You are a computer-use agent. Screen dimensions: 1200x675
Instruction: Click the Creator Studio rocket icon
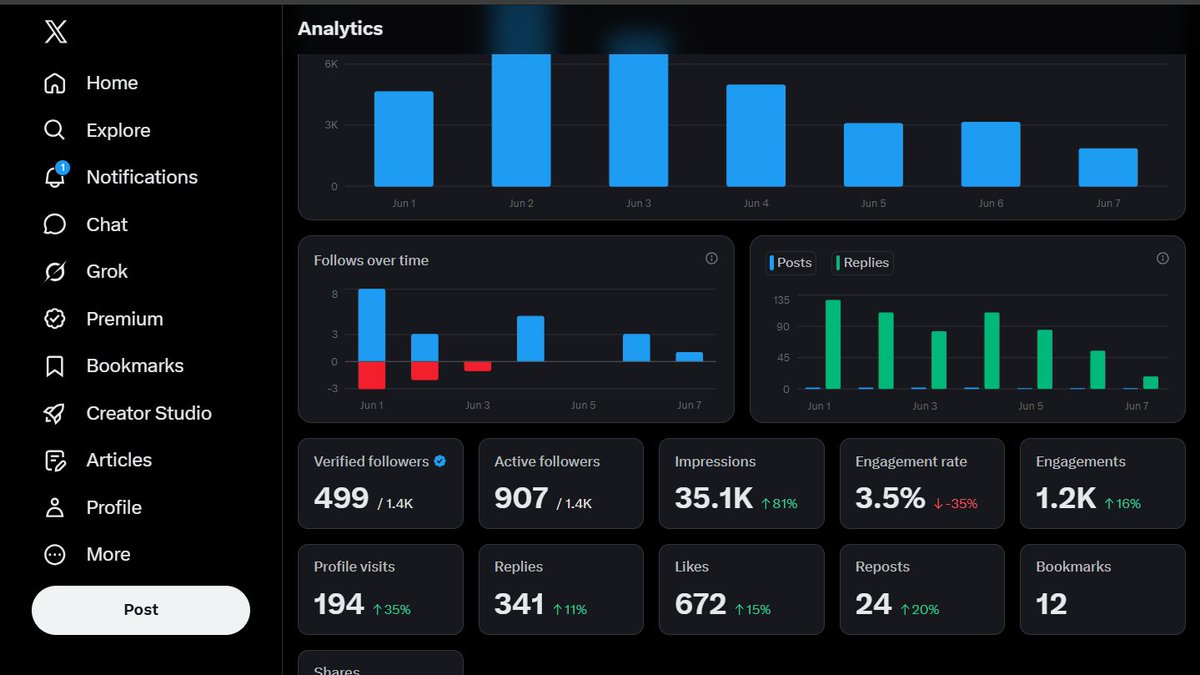tap(55, 413)
